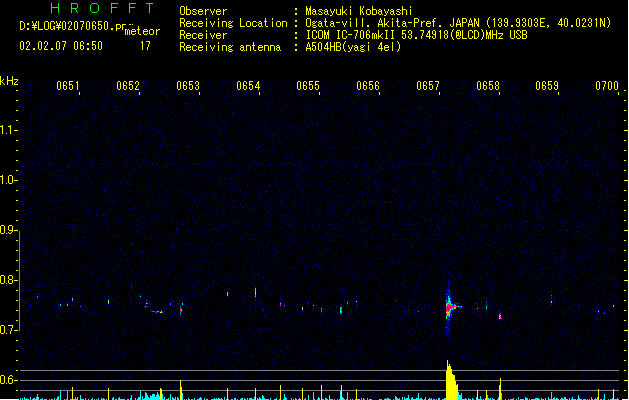This screenshot has height=400, width=629.
Task: Click the Receiving antenna label
Action: (230, 47)
